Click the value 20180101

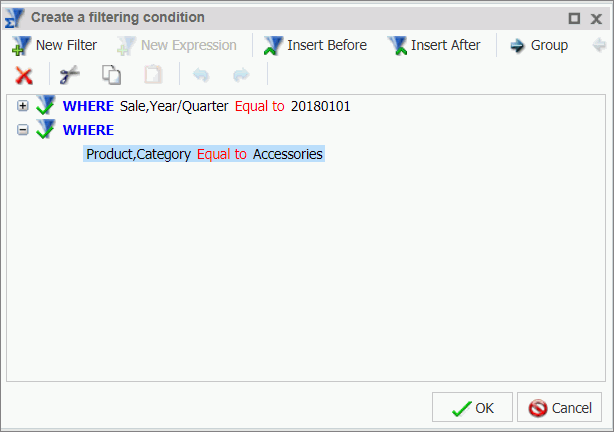321,106
